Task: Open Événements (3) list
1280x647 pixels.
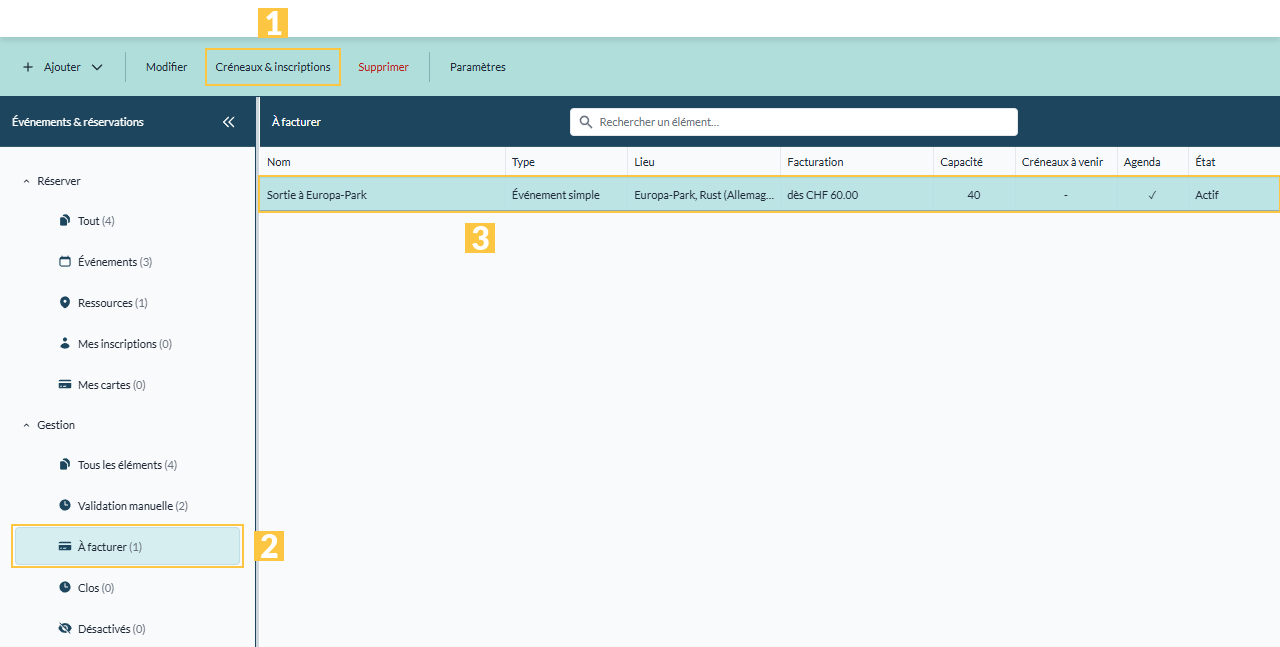Action: 115,262
